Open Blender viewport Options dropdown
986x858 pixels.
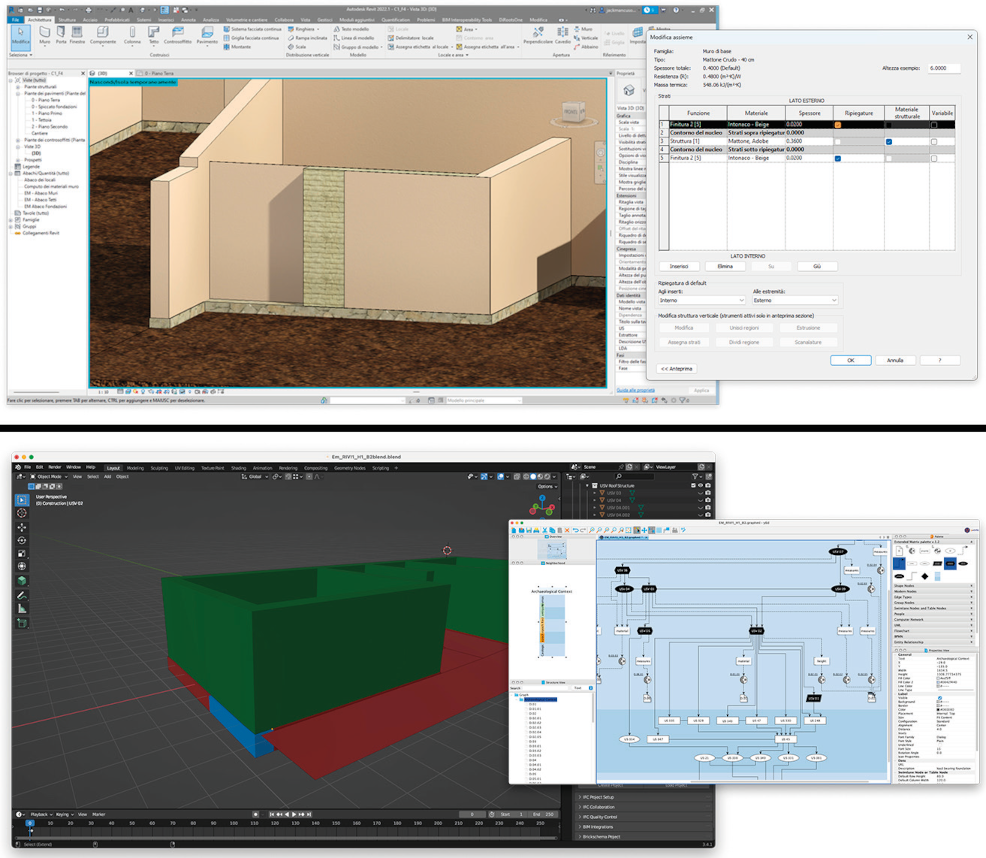pyautogui.click(x=546, y=486)
